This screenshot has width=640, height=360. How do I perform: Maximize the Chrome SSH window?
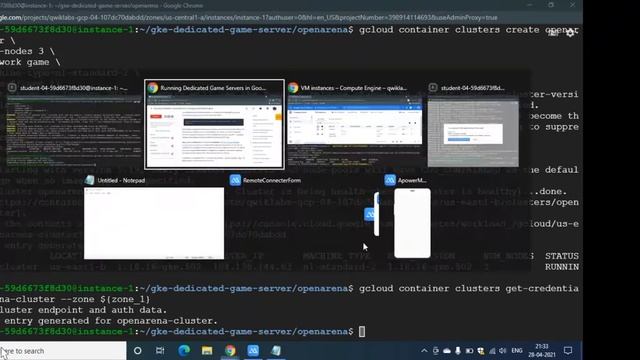[x=551, y=5]
